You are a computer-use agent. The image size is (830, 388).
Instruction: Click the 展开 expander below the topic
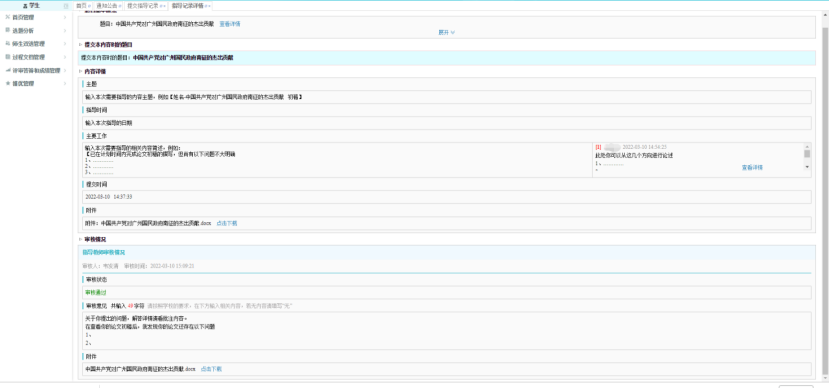[x=446, y=32]
